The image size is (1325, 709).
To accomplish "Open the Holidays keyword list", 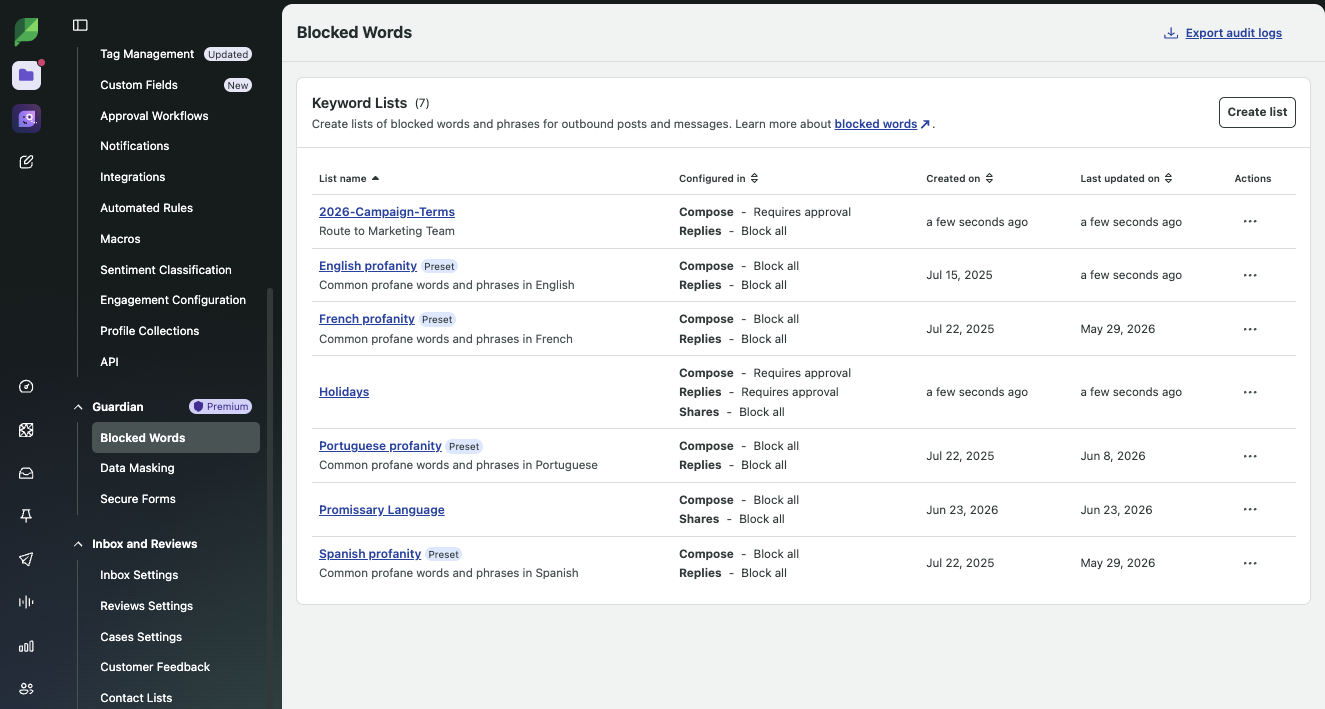I will pyautogui.click(x=344, y=392).
